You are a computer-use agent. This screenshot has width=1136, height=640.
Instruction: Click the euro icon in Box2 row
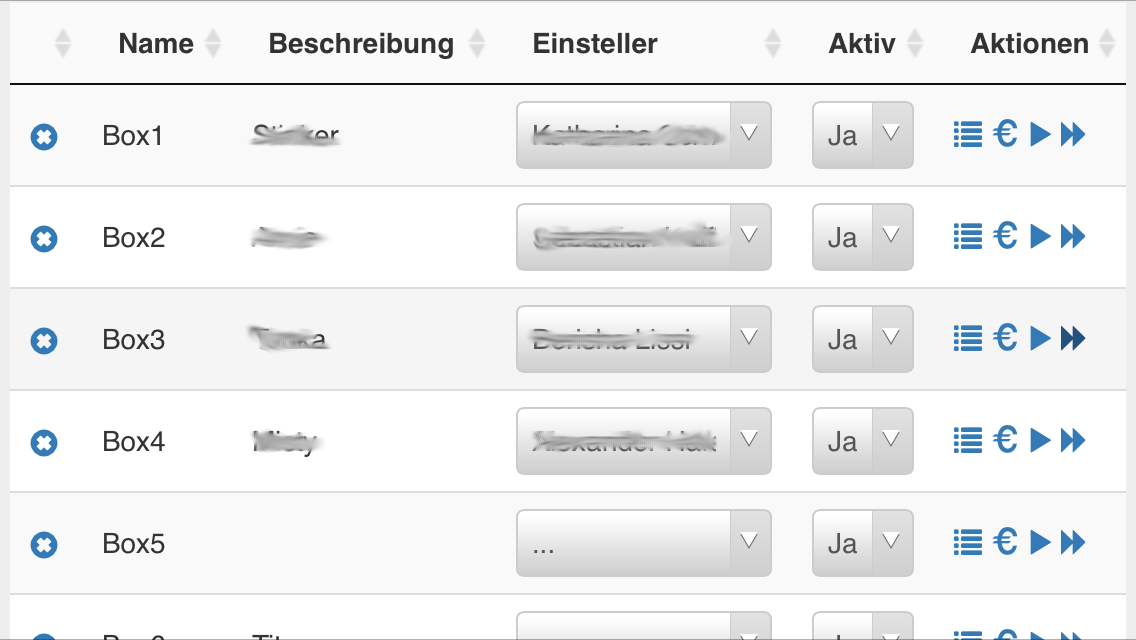(1006, 236)
